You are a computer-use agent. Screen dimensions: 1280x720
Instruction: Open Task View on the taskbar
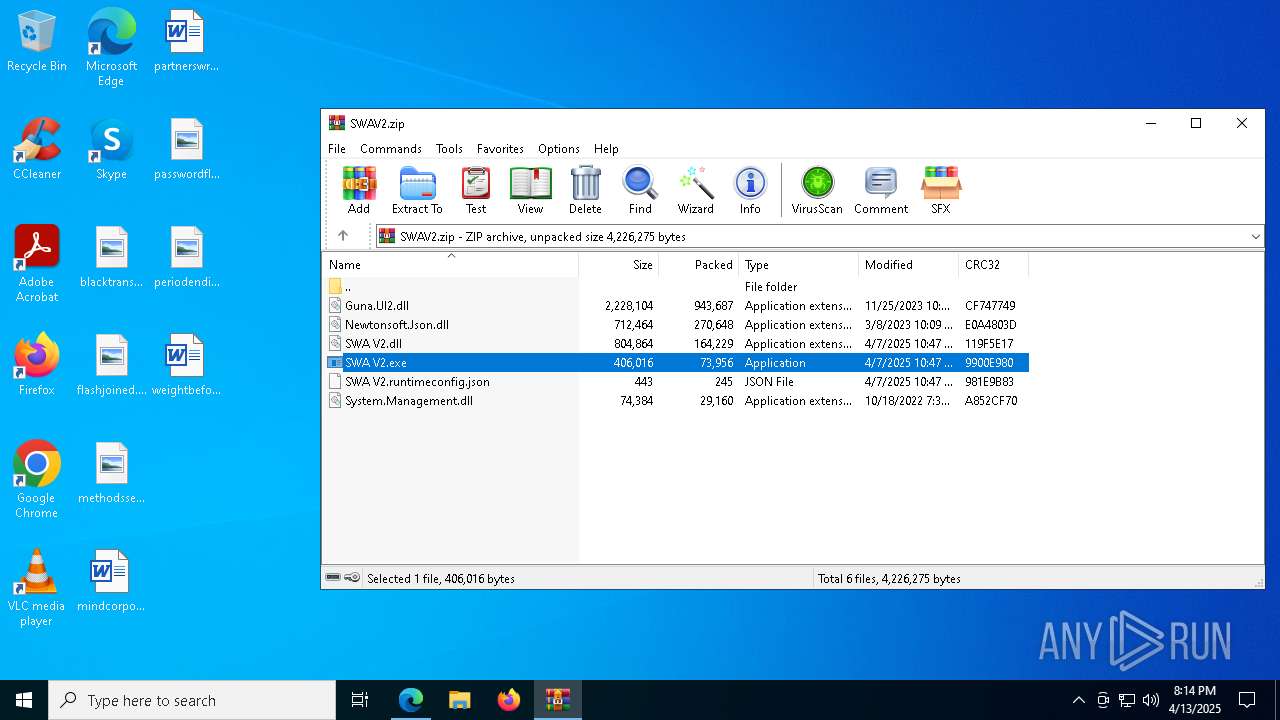point(360,700)
